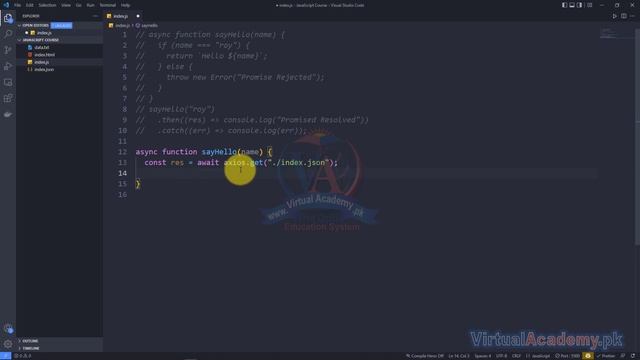Open the Accounts icon in activity bar
Screen dimensions: 640x360
[x=8, y=328]
